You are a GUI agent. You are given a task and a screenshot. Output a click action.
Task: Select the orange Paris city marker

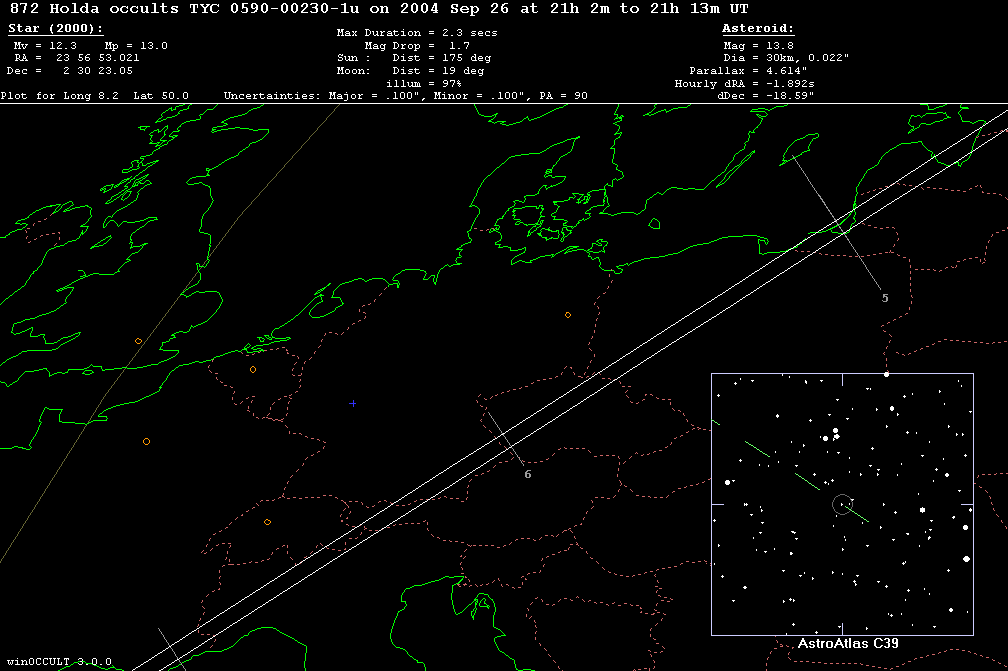(146, 441)
